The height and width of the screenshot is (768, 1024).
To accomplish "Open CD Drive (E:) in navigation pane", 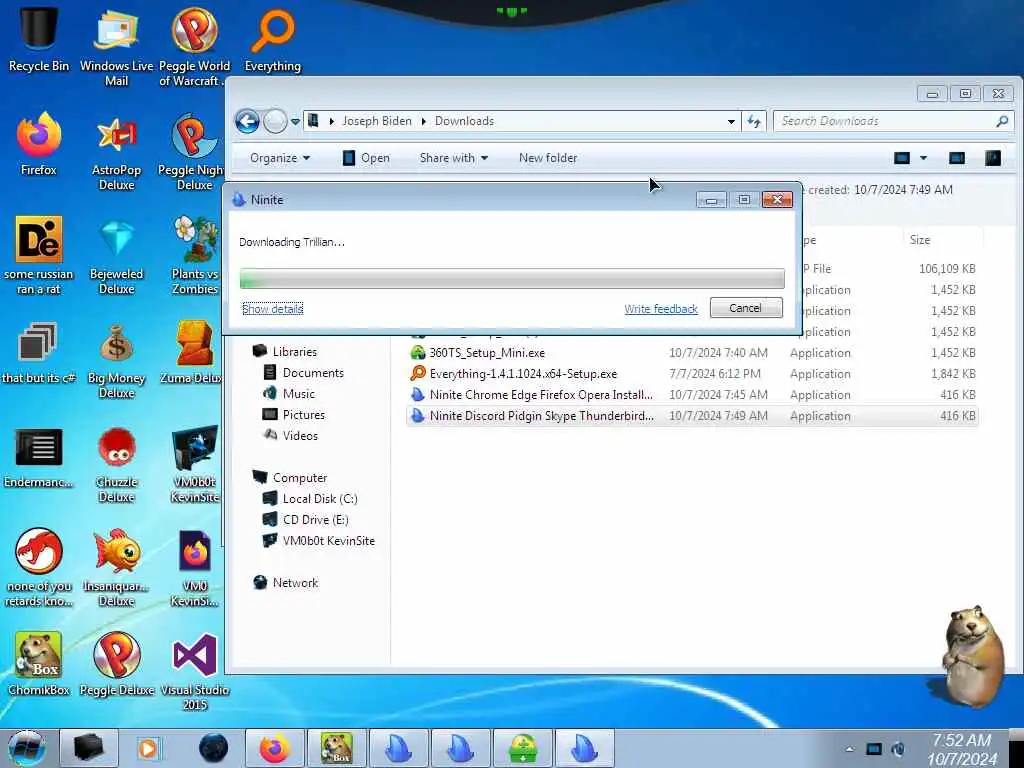I will click(x=315, y=519).
